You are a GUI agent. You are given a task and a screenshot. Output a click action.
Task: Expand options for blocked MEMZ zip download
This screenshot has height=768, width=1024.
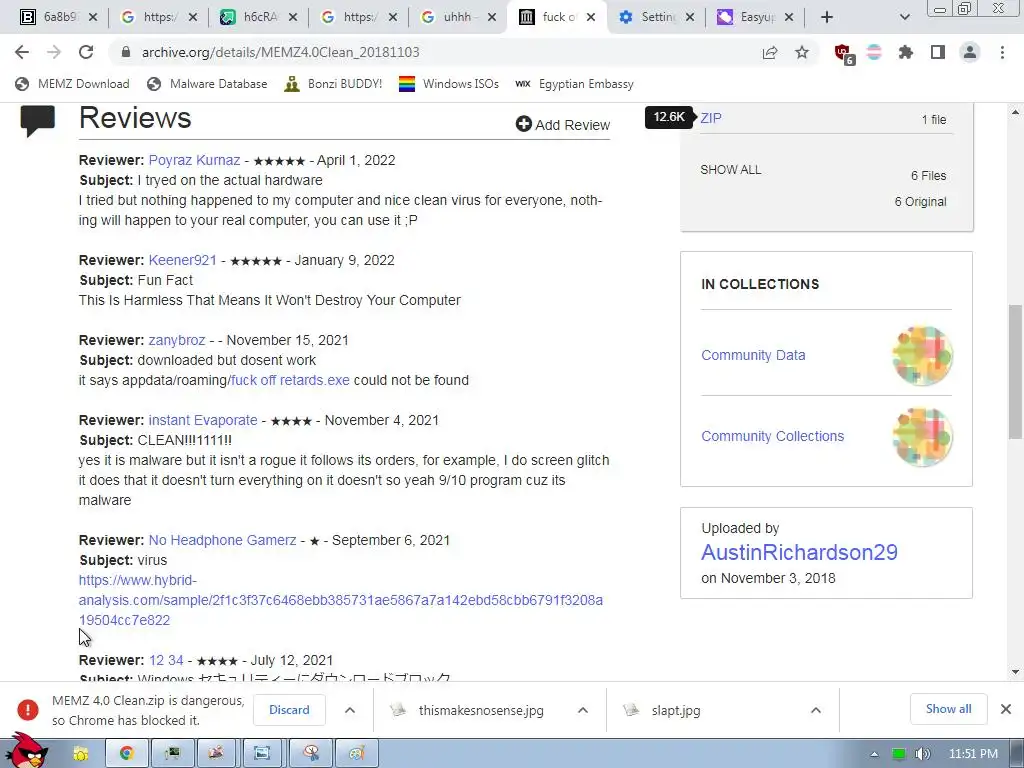click(x=350, y=710)
